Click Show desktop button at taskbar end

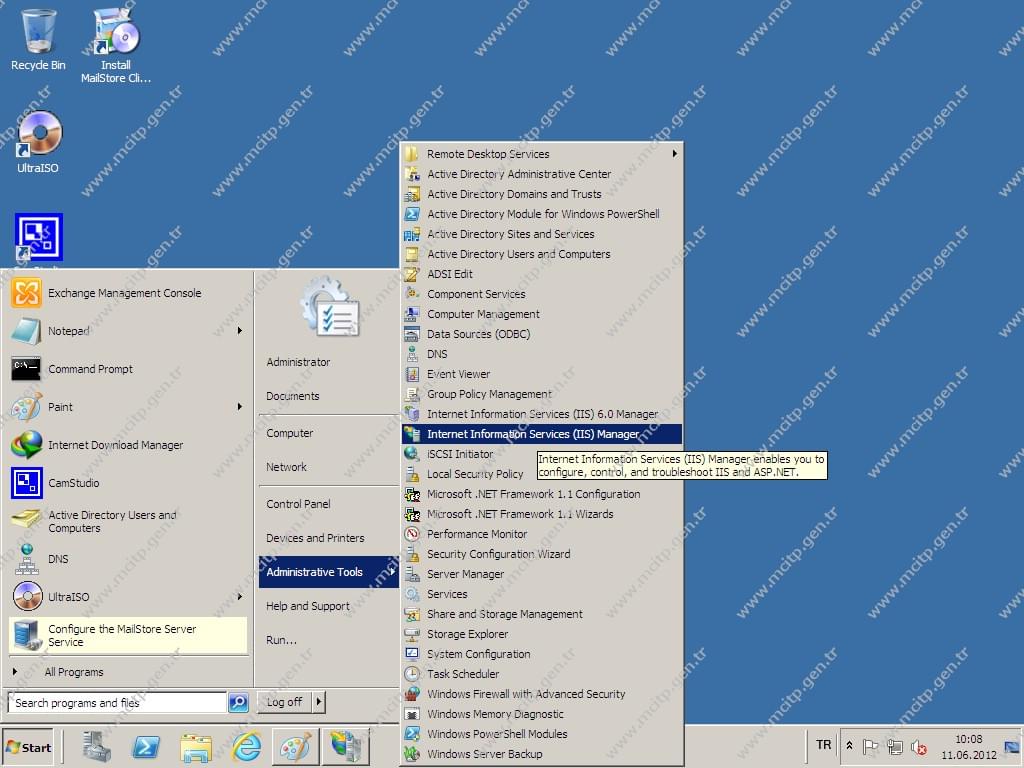tap(1013, 746)
